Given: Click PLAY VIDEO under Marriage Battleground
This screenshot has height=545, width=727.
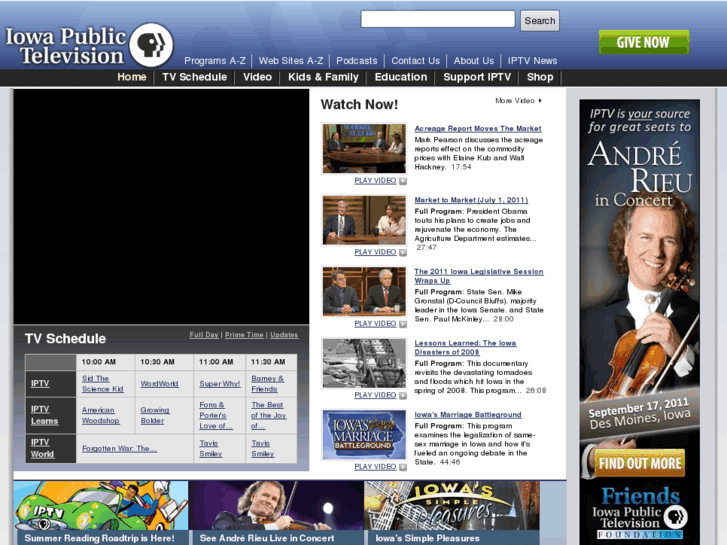Looking at the screenshot, I should 375,467.
